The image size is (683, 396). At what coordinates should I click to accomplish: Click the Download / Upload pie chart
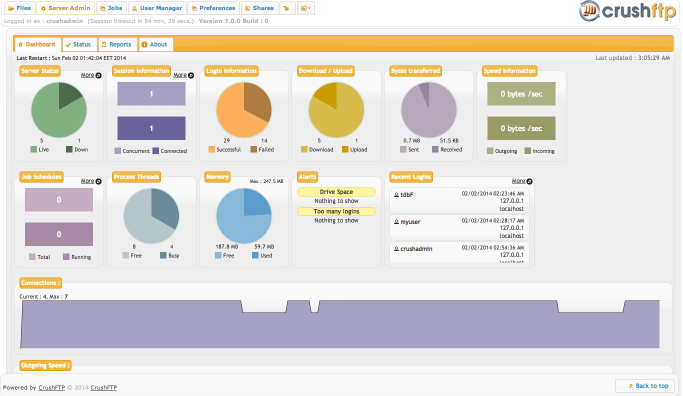point(336,110)
